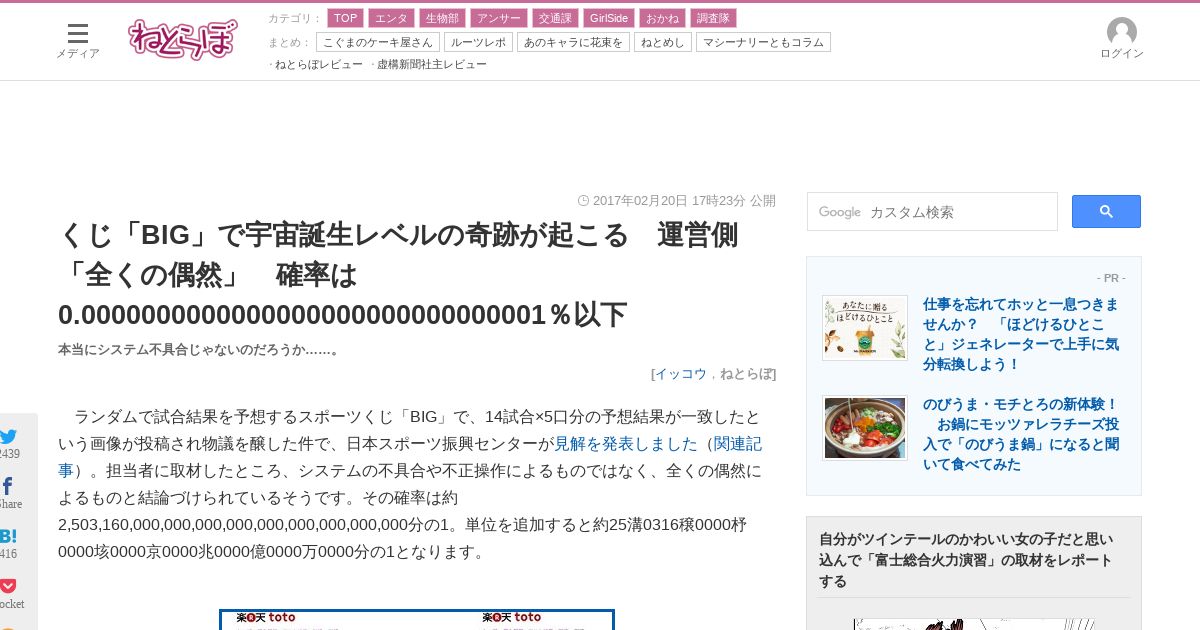
Task: Bookmark with Hatena B! icon
Action: (x=8, y=536)
